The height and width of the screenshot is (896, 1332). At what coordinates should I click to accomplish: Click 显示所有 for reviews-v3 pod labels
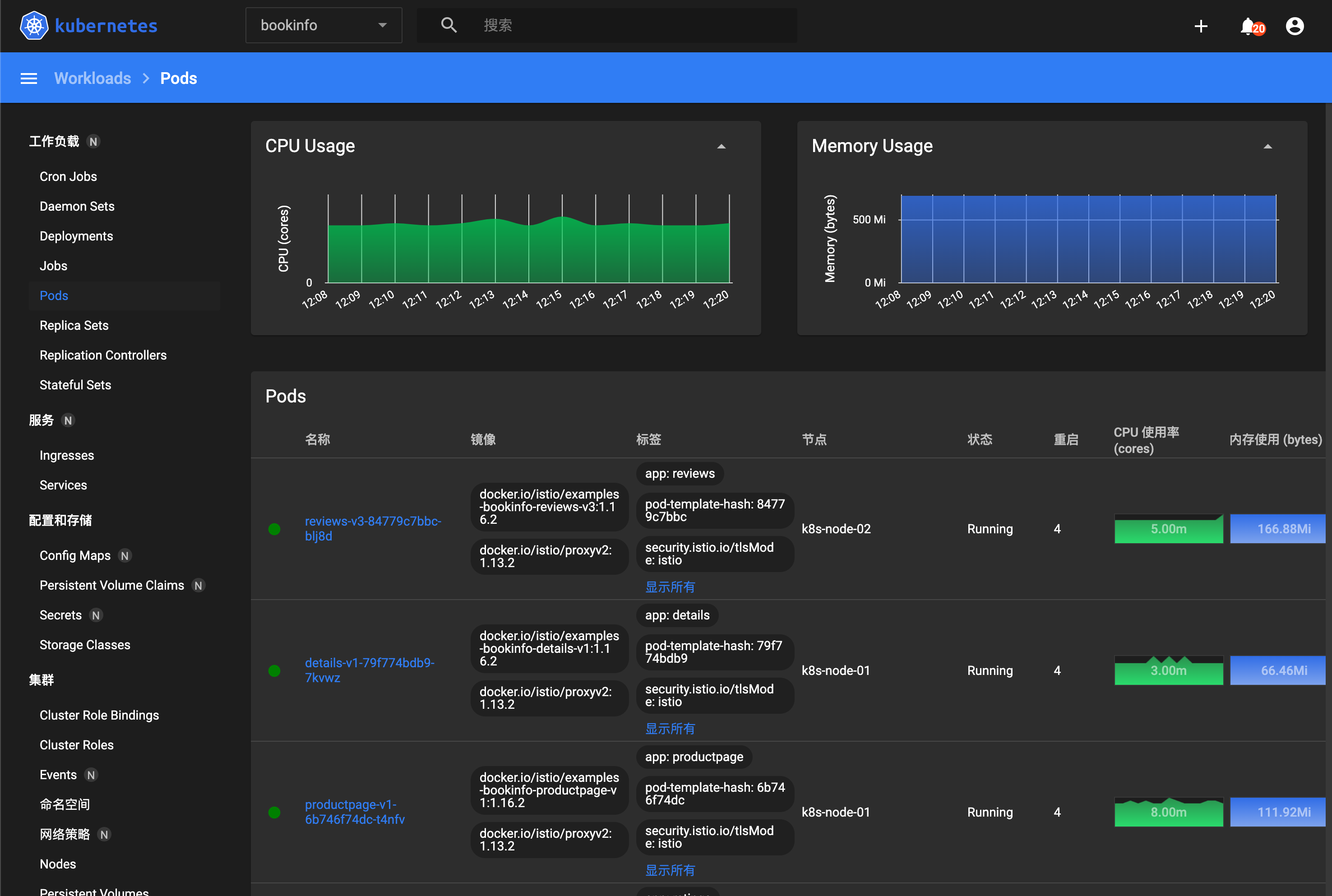(x=670, y=587)
